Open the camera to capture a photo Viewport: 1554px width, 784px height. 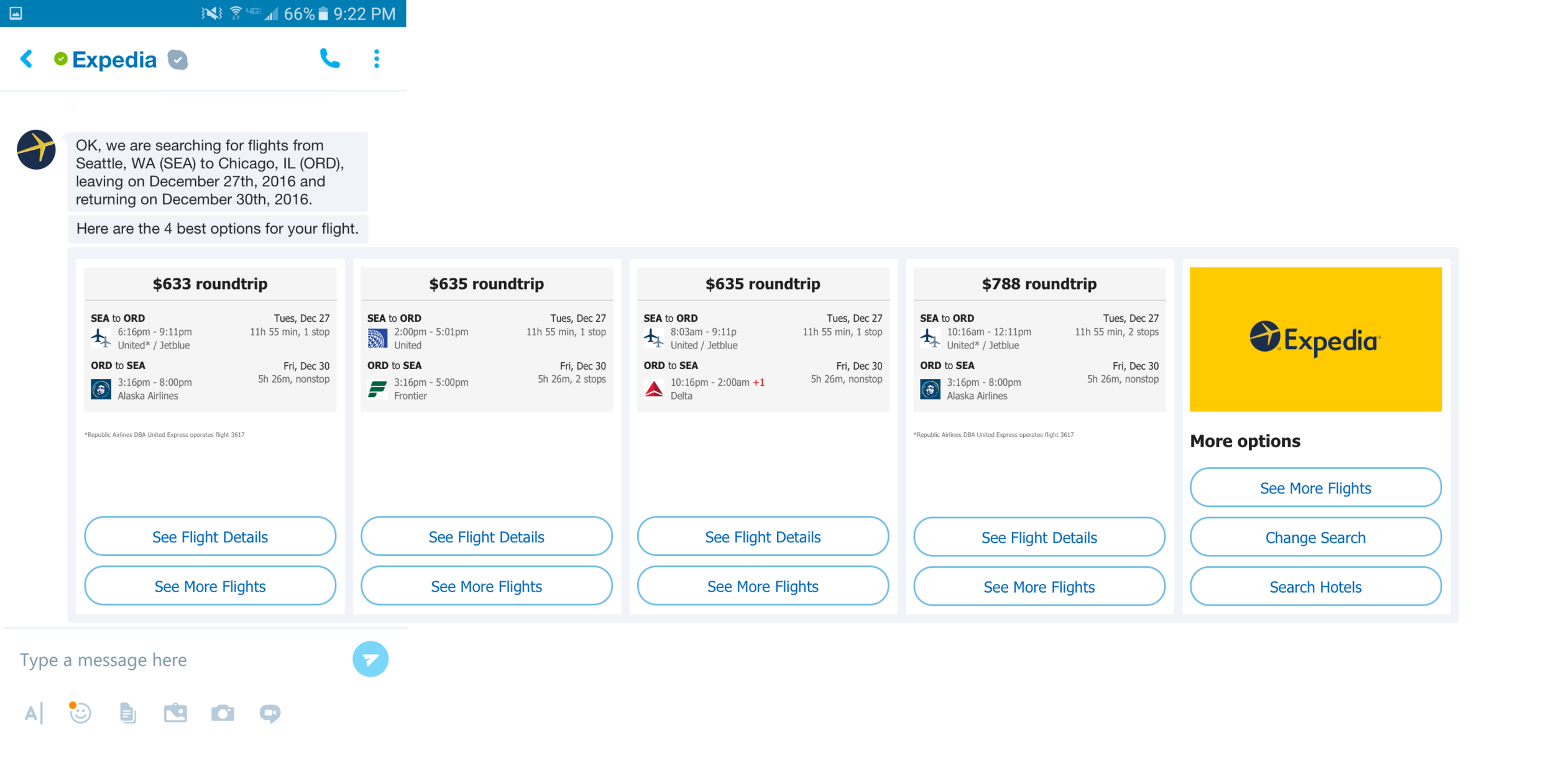coord(223,713)
